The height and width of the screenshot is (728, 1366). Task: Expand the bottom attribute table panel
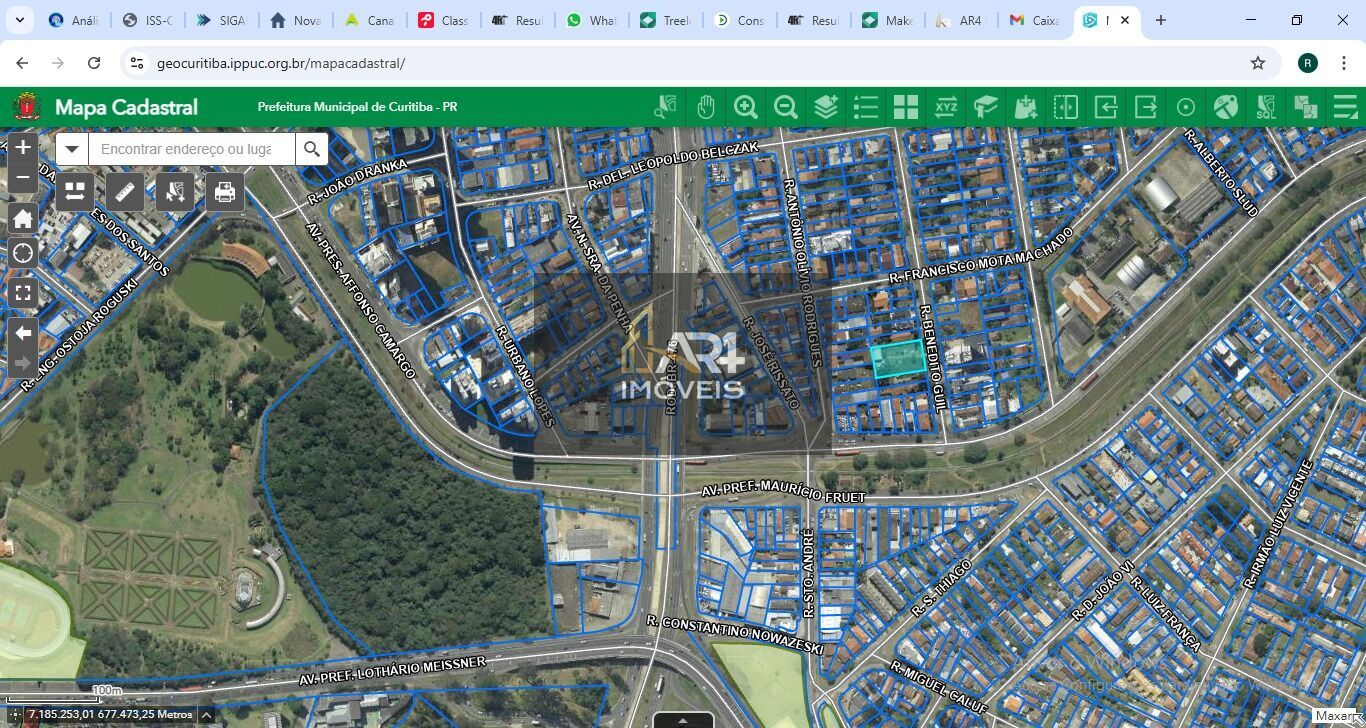tap(683, 720)
